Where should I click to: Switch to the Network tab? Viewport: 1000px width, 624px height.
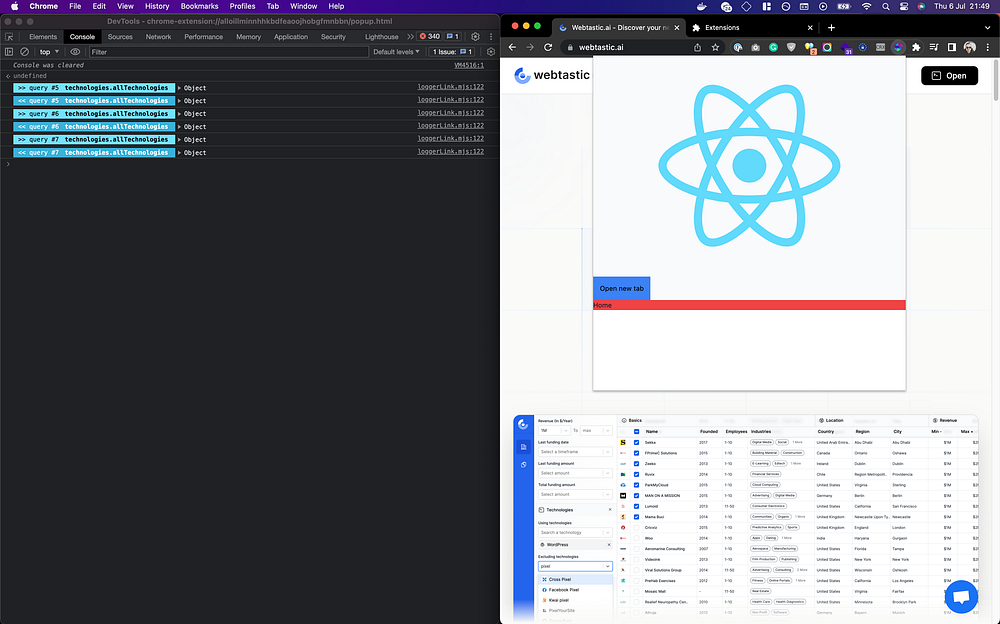pyautogui.click(x=158, y=36)
